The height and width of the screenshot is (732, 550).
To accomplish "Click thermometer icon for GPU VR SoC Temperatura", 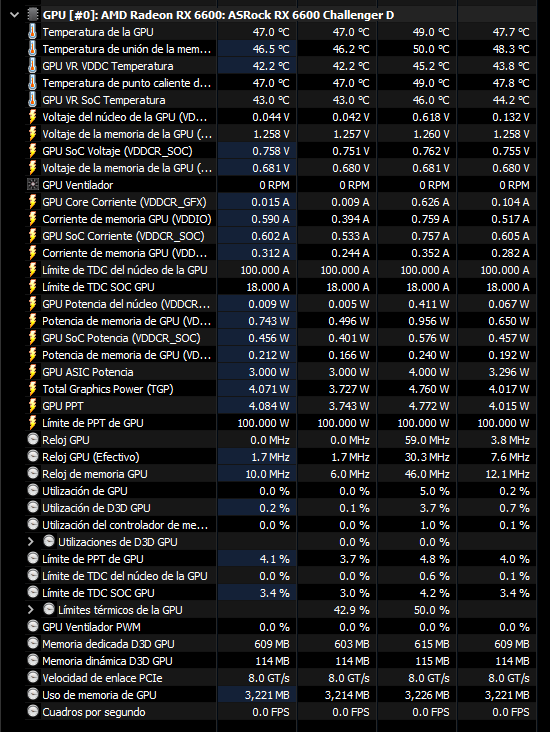I will [32, 100].
